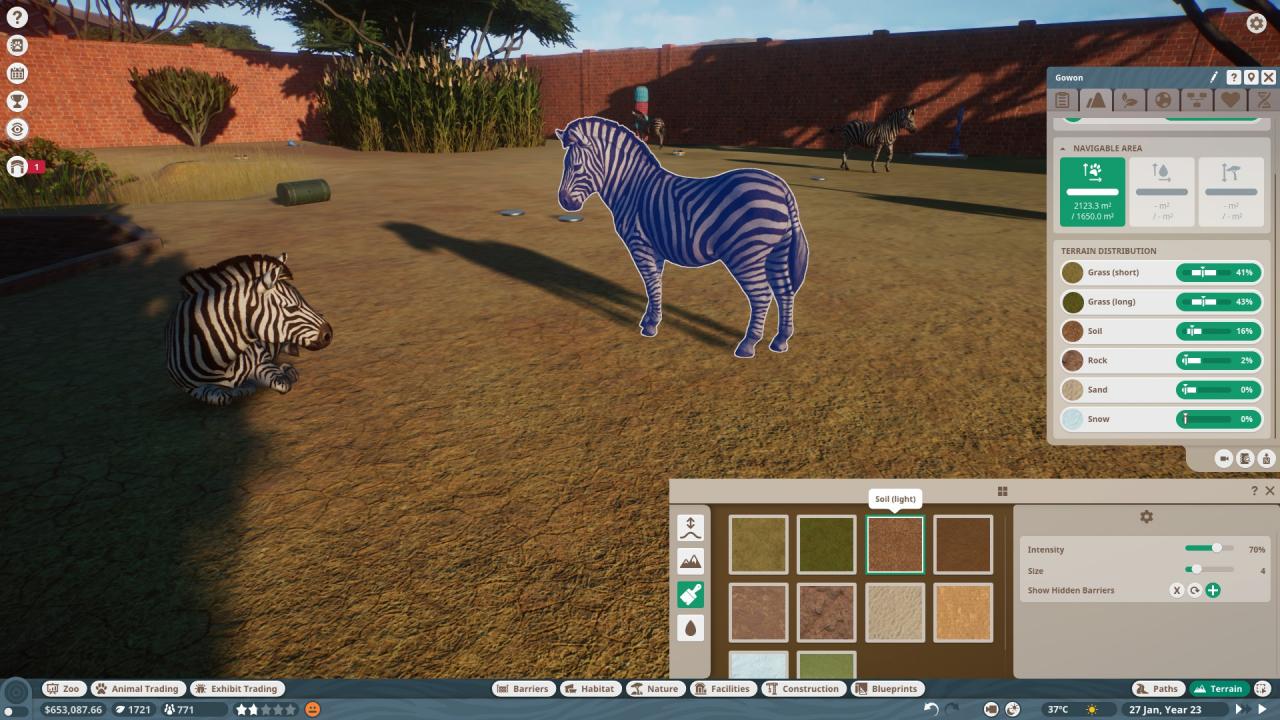
Task: Open the terrain sculpt mountain tool
Action: (x=690, y=561)
